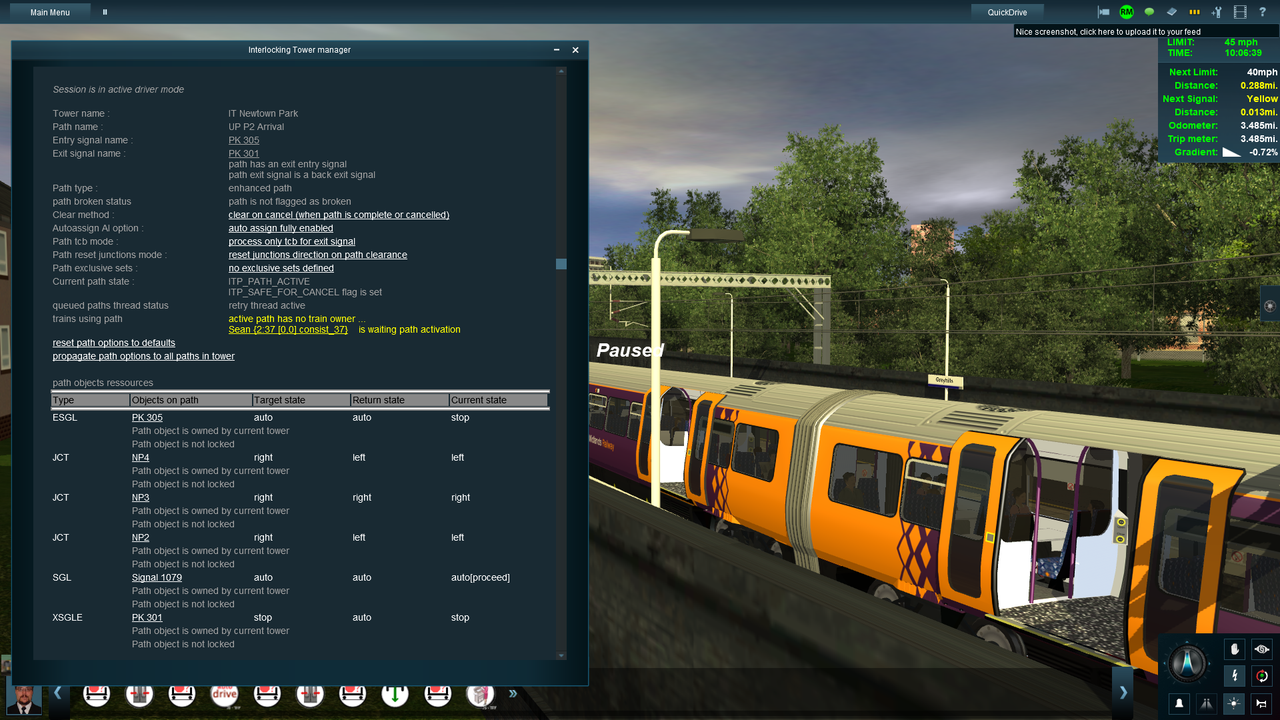Toggle the headlights beam icon
This screenshot has height=720, width=1280.
(x=1207, y=703)
